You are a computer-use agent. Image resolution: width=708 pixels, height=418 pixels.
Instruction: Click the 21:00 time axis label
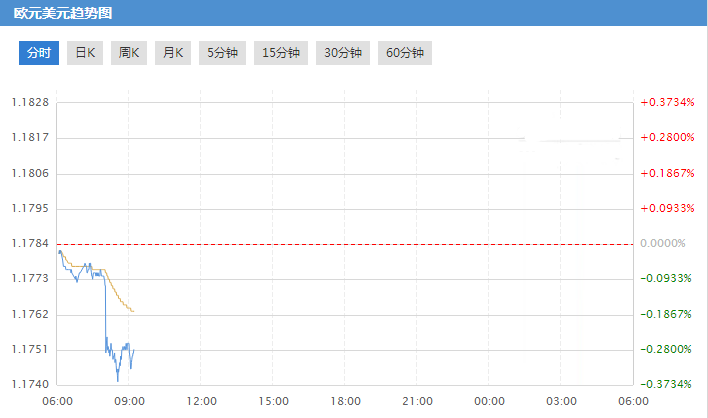click(x=417, y=401)
